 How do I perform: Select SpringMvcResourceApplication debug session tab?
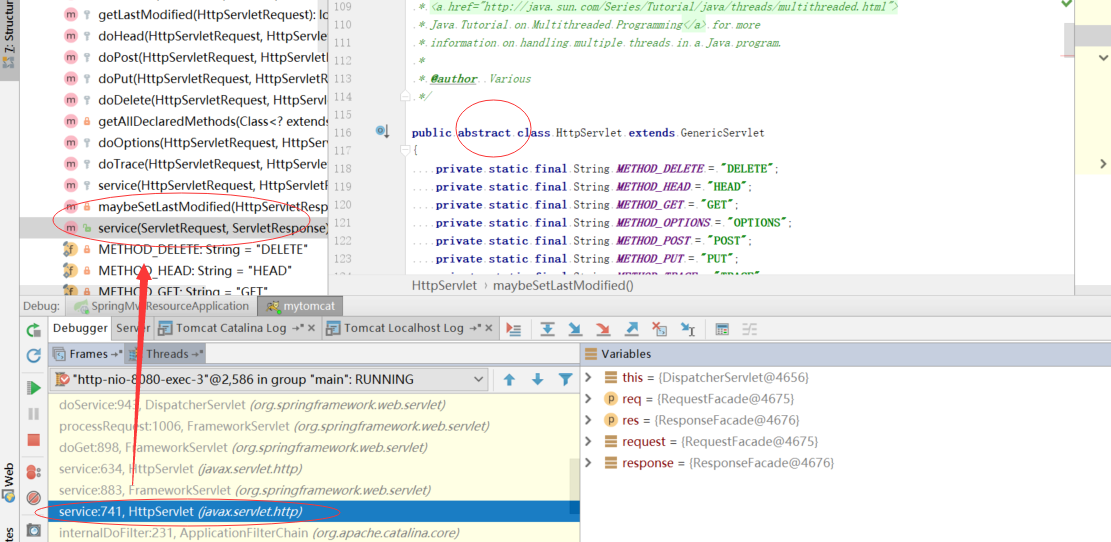pos(162,306)
